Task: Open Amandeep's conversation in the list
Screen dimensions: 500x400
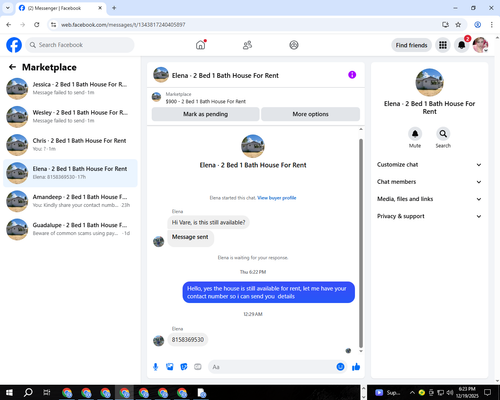Action: 70,201
